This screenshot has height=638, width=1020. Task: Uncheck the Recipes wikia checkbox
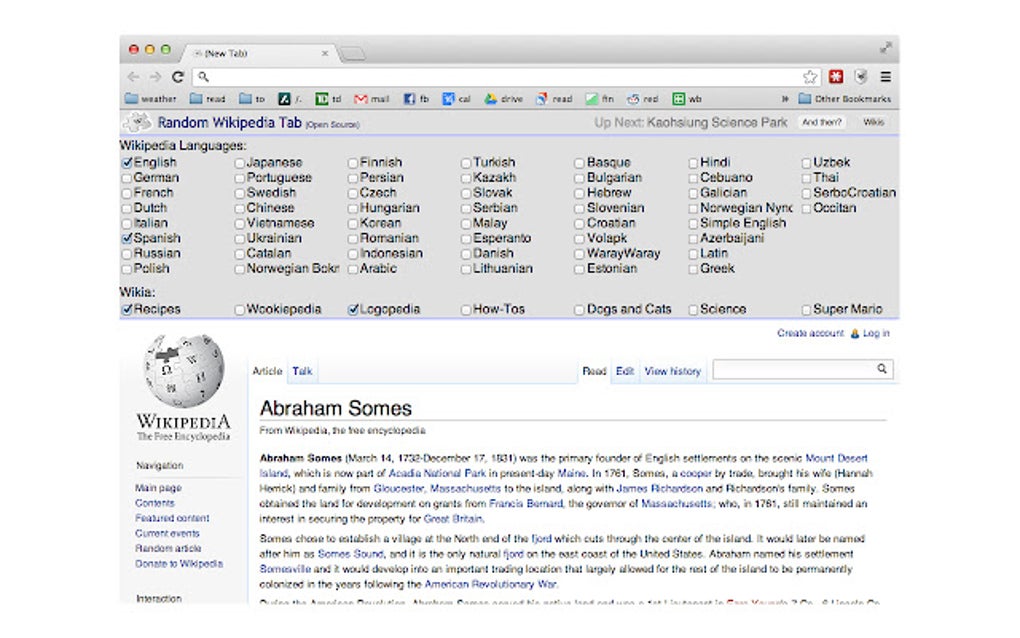click(x=127, y=310)
